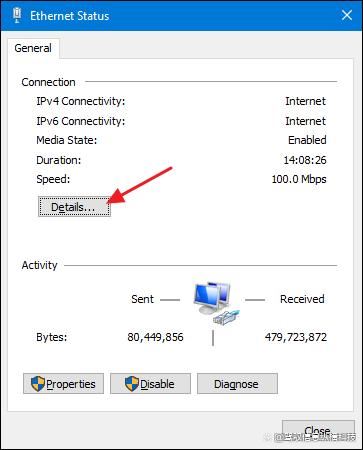
Task: Click the network computers activity icon
Action: [x=215, y=303]
